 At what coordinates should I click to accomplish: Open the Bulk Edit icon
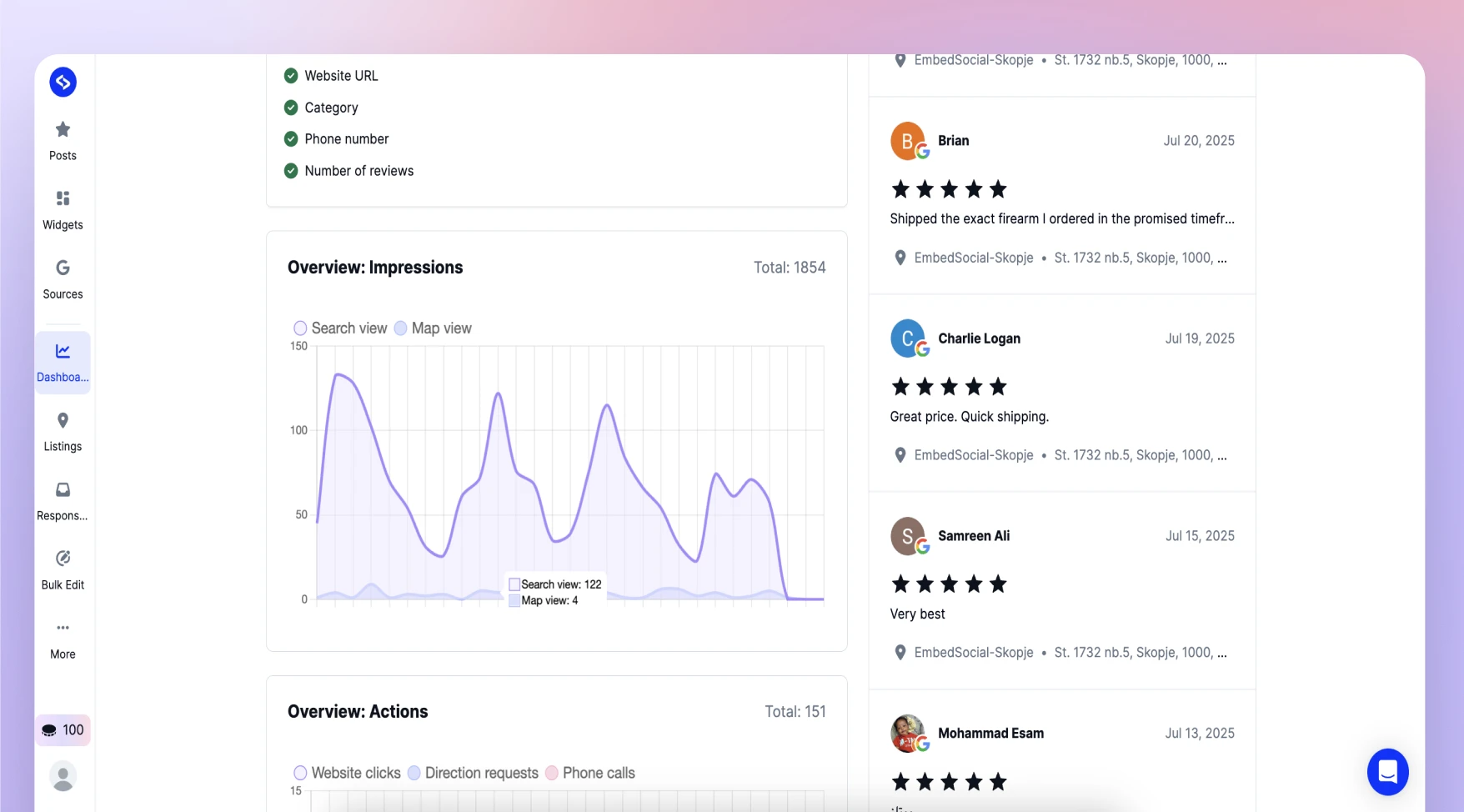click(x=63, y=559)
